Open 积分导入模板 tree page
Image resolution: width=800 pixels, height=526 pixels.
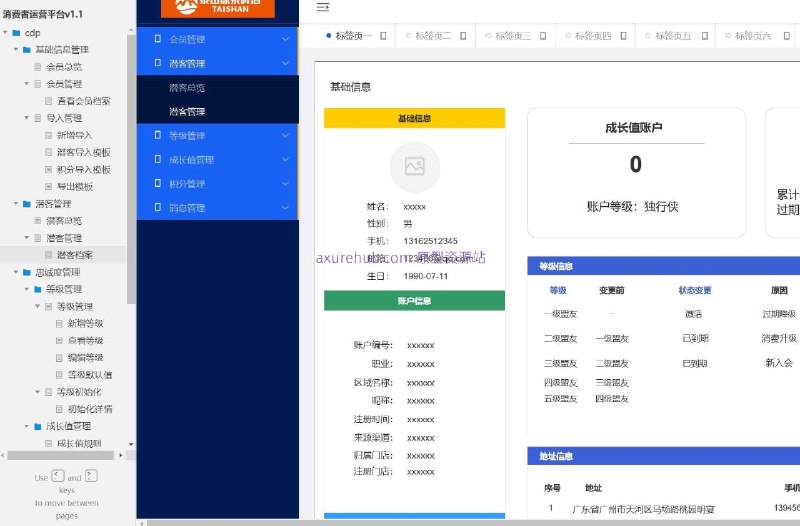click(84, 169)
